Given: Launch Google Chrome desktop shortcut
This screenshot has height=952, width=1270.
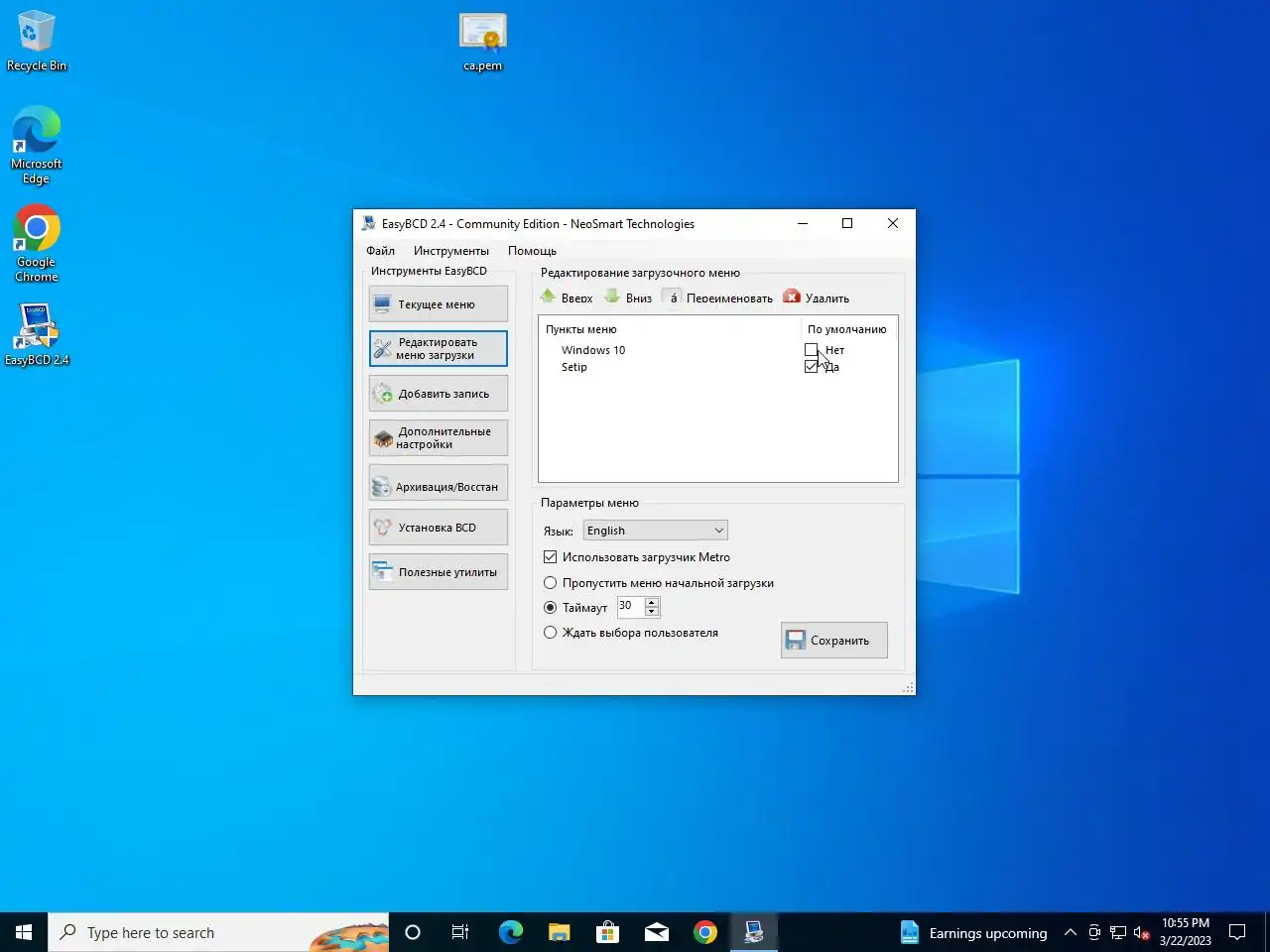Looking at the screenshot, I should click(37, 244).
